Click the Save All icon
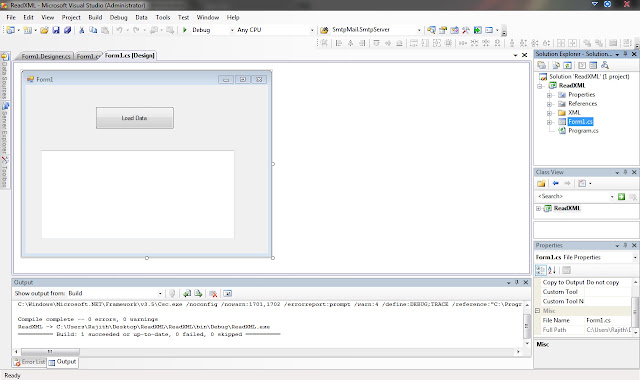This screenshot has height=380, width=640. coord(67,30)
